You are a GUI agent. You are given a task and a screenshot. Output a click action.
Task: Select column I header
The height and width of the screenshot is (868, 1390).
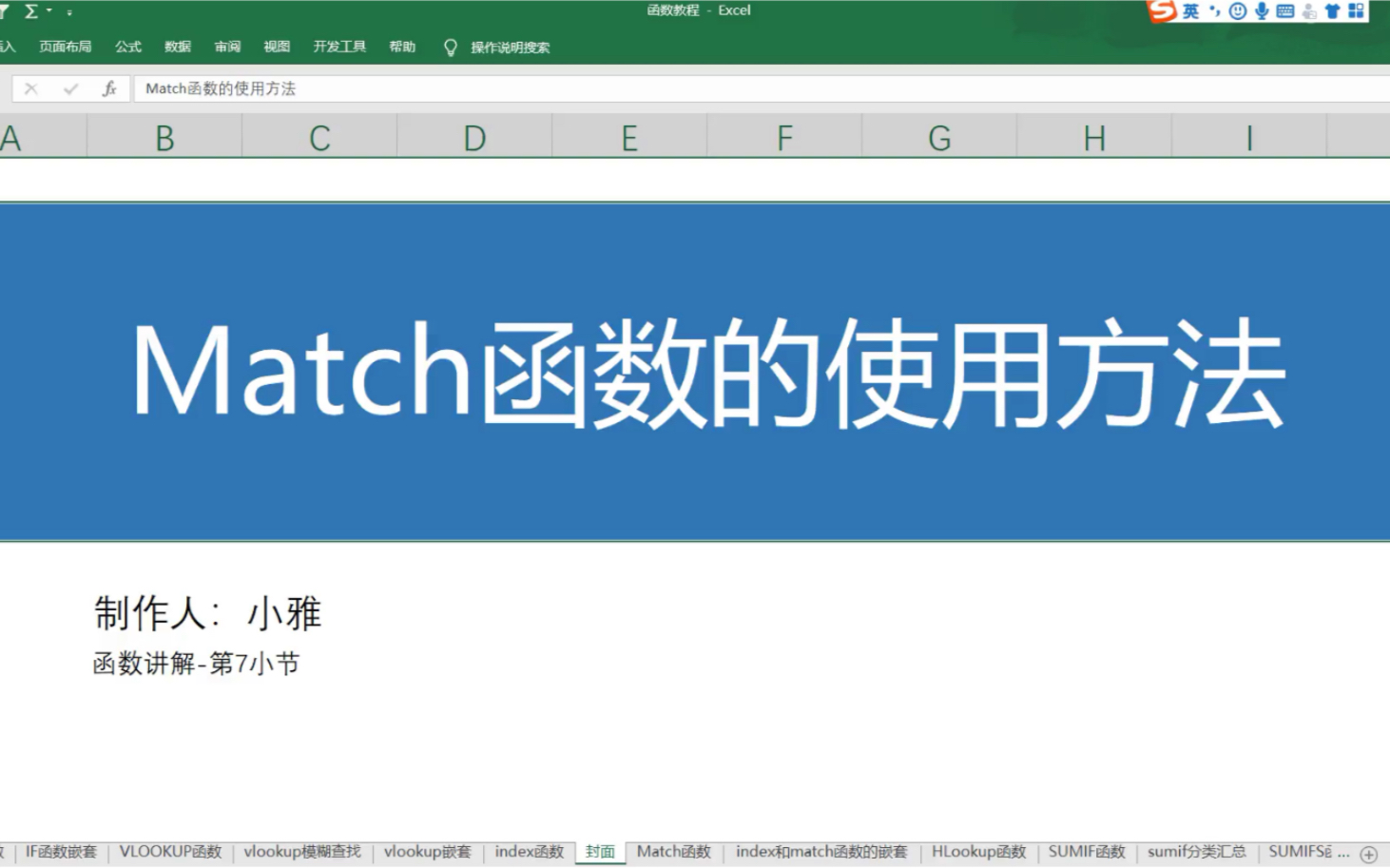click(x=1249, y=138)
